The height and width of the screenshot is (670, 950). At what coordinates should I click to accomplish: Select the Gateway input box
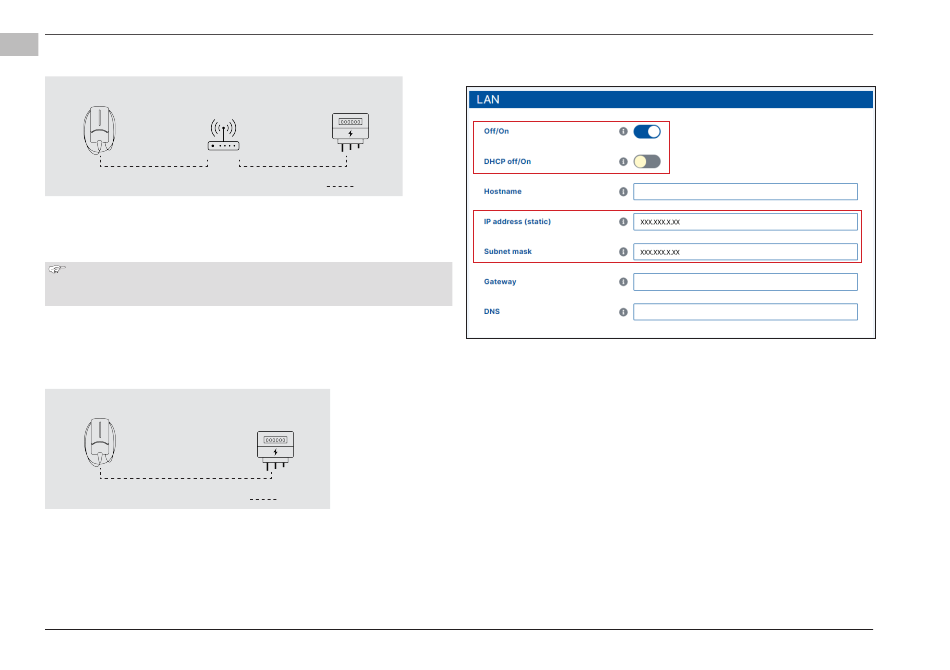[x=745, y=282]
